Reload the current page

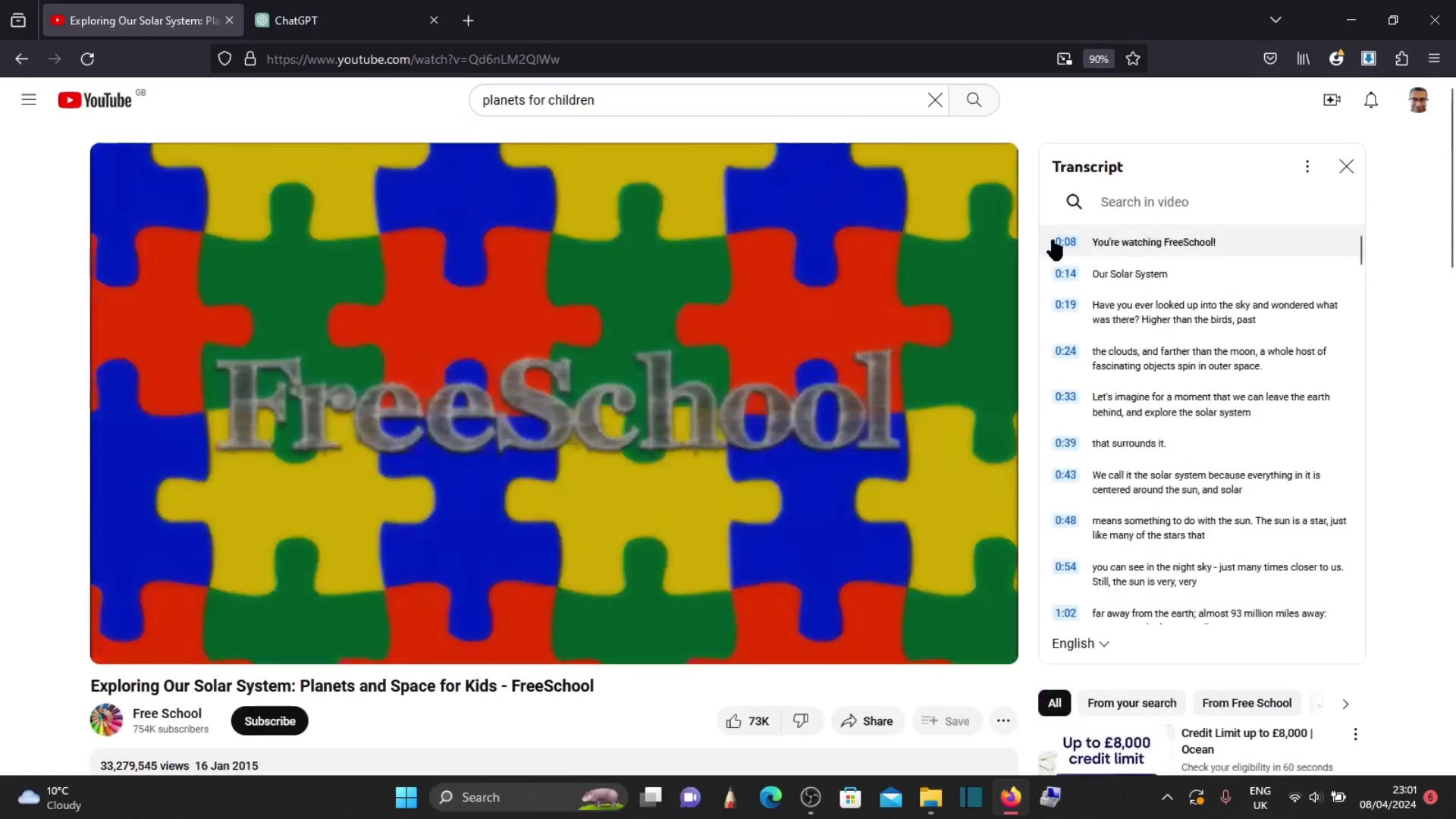[x=87, y=59]
